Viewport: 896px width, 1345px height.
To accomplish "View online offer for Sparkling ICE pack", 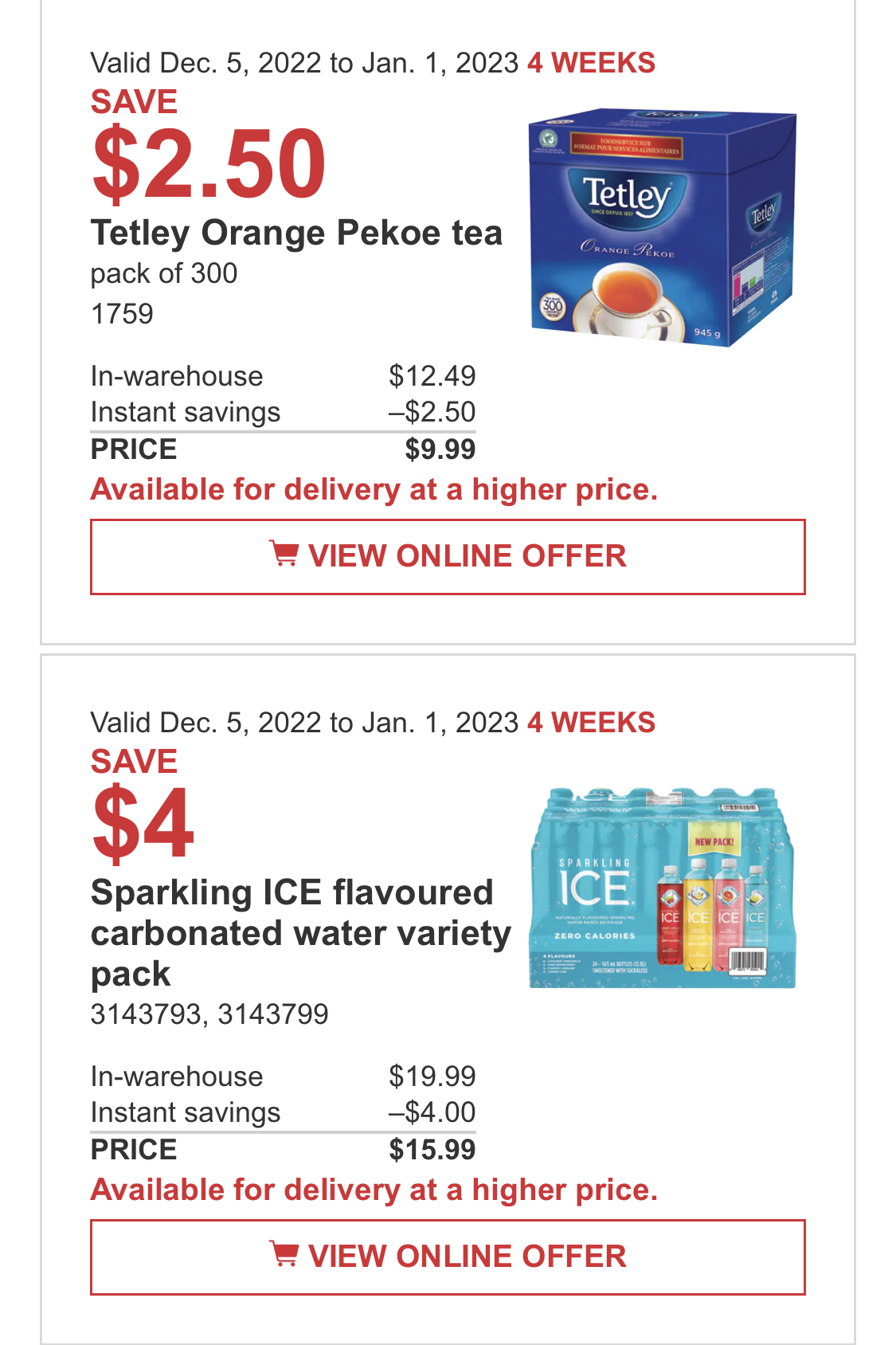I will click(448, 1257).
